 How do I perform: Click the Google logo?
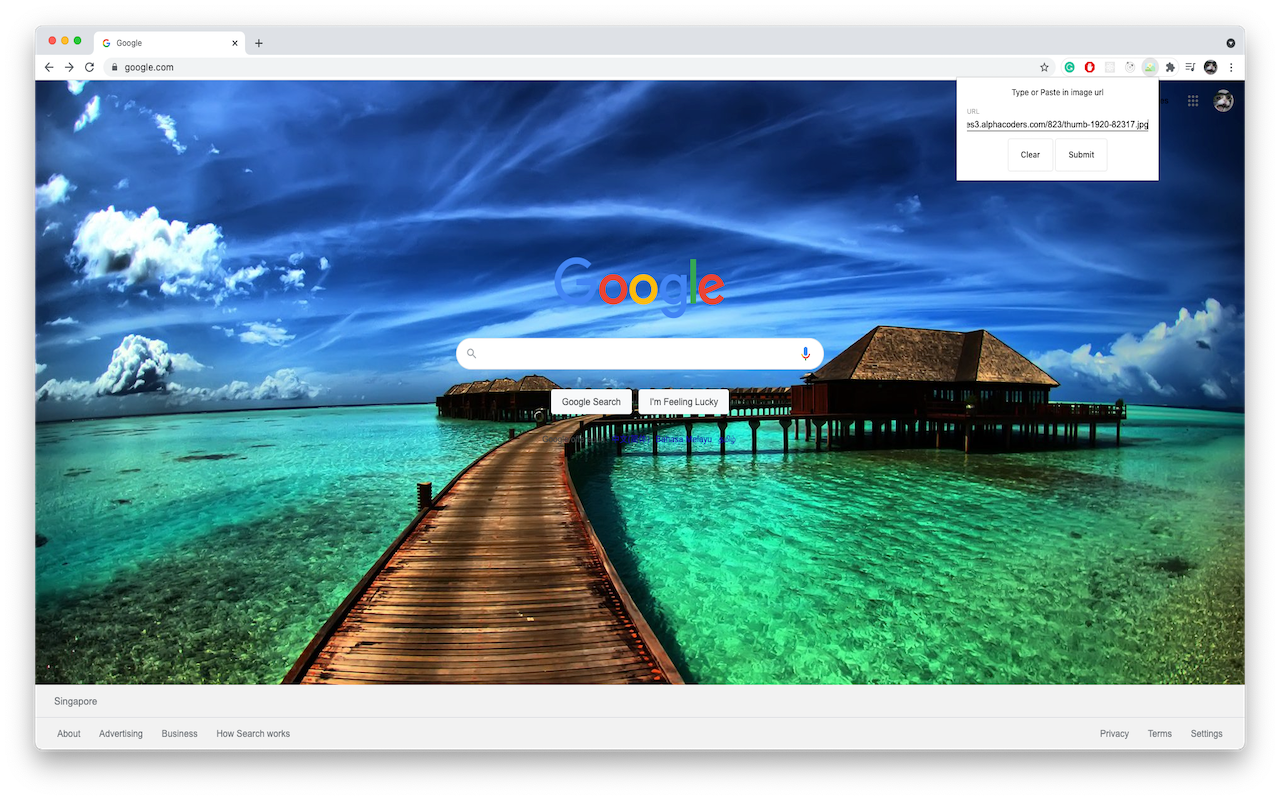(639, 286)
